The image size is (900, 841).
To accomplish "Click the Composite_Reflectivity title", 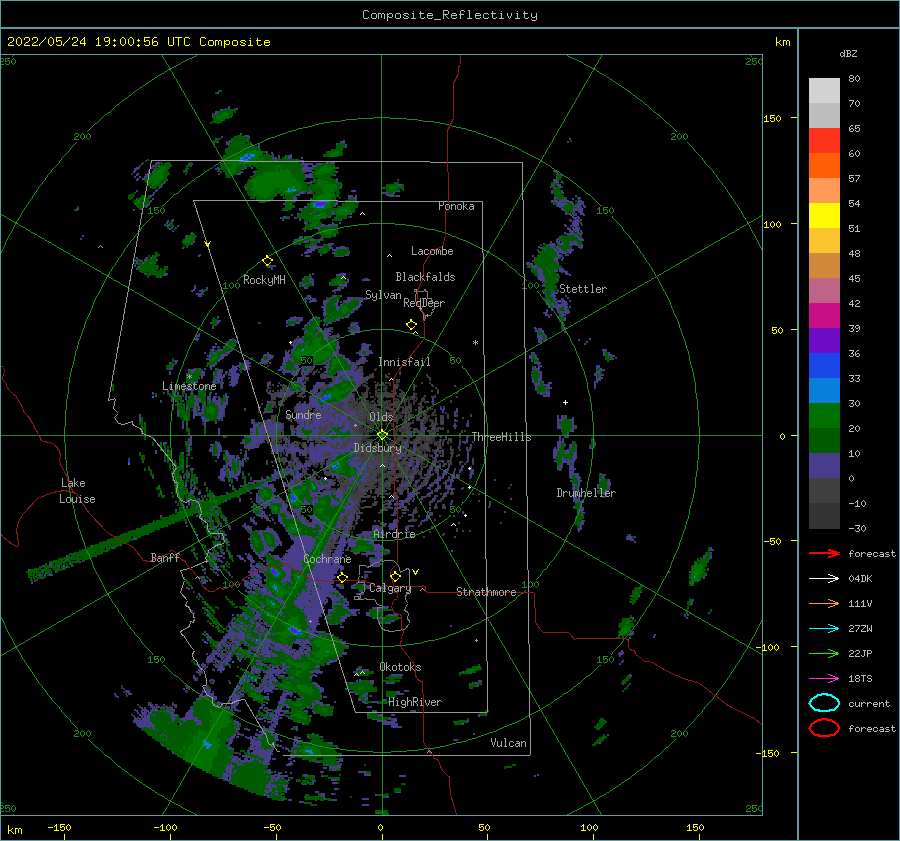I will 450,15.
